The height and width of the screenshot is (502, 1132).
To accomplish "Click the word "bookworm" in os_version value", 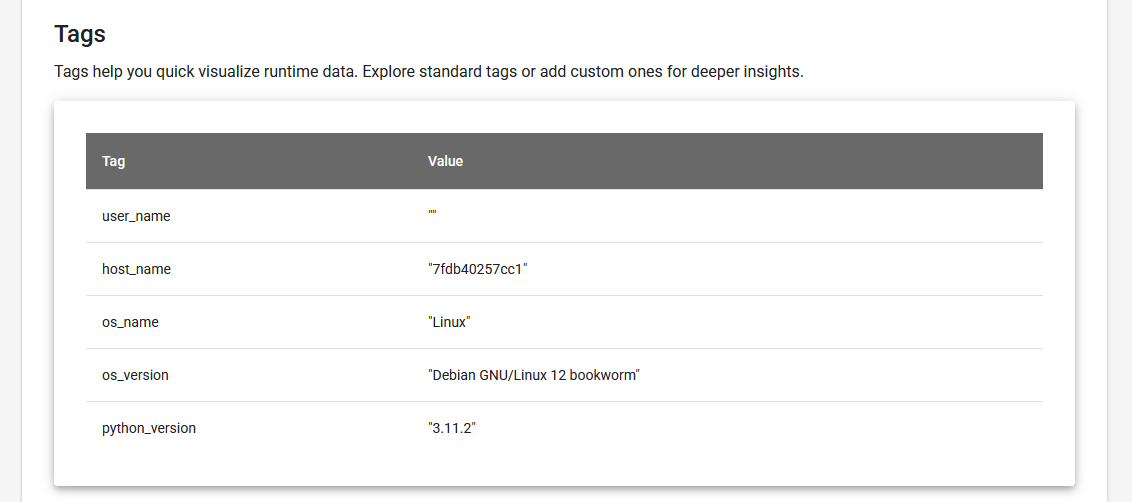I will point(604,375).
